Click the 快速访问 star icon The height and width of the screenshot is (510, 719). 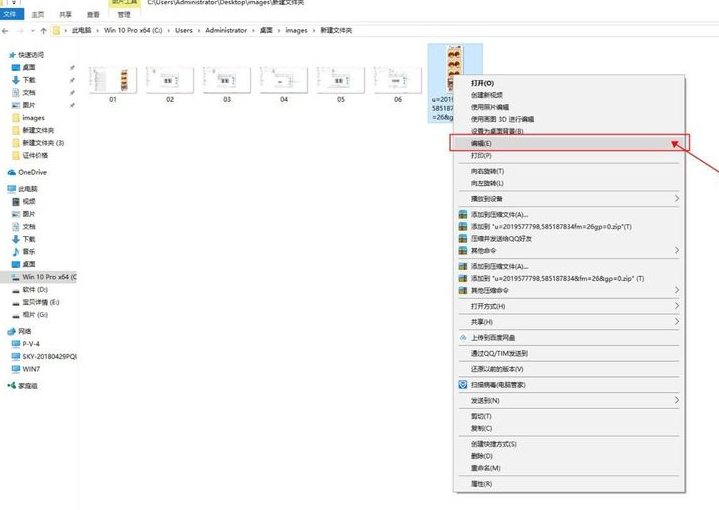(x=12, y=55)
